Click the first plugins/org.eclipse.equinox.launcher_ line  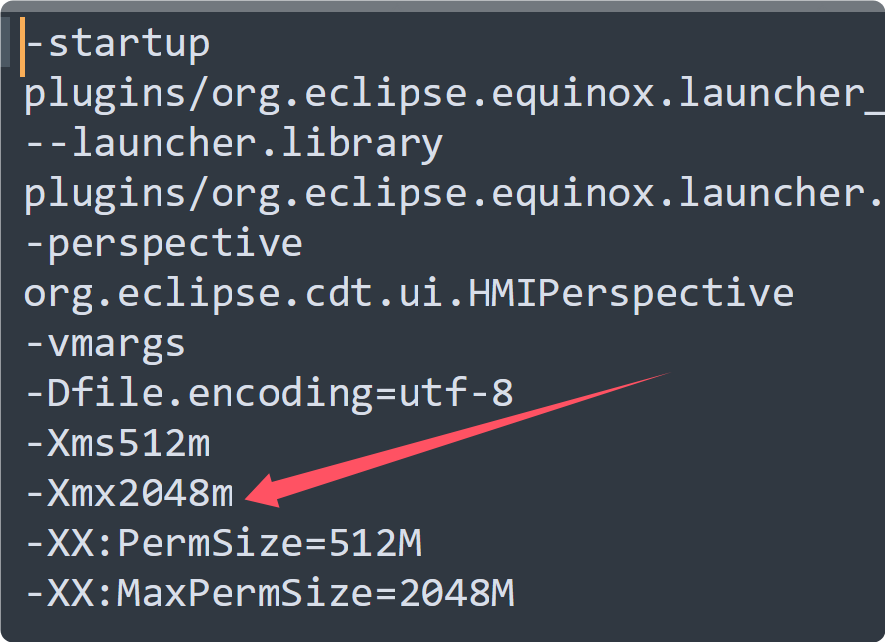[x=454, y=94]
